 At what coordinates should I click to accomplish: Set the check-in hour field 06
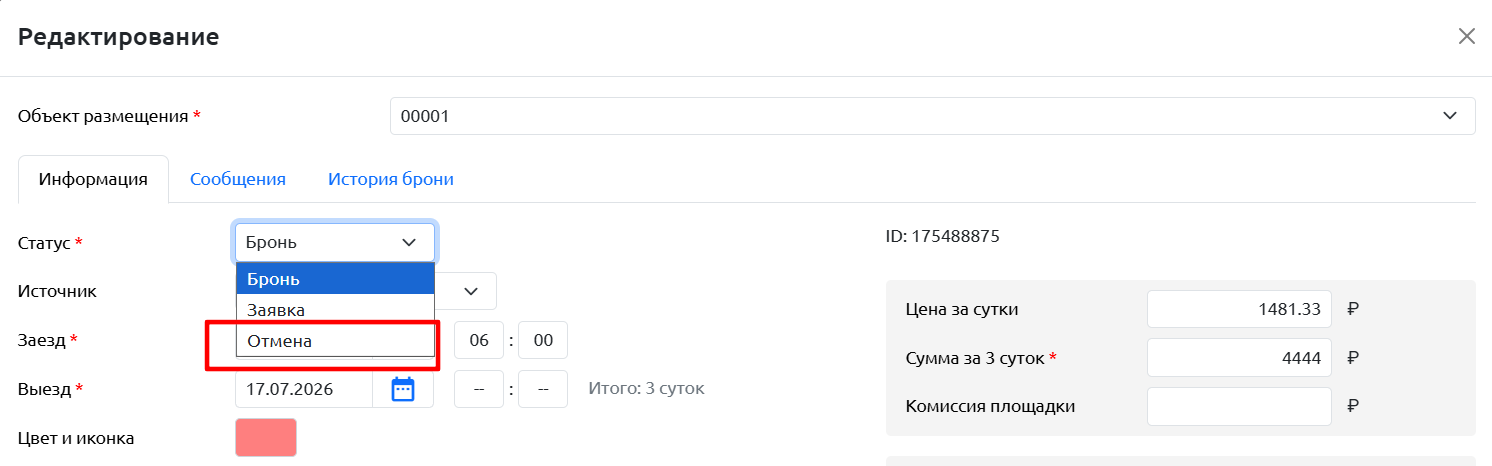coord(479,340)
